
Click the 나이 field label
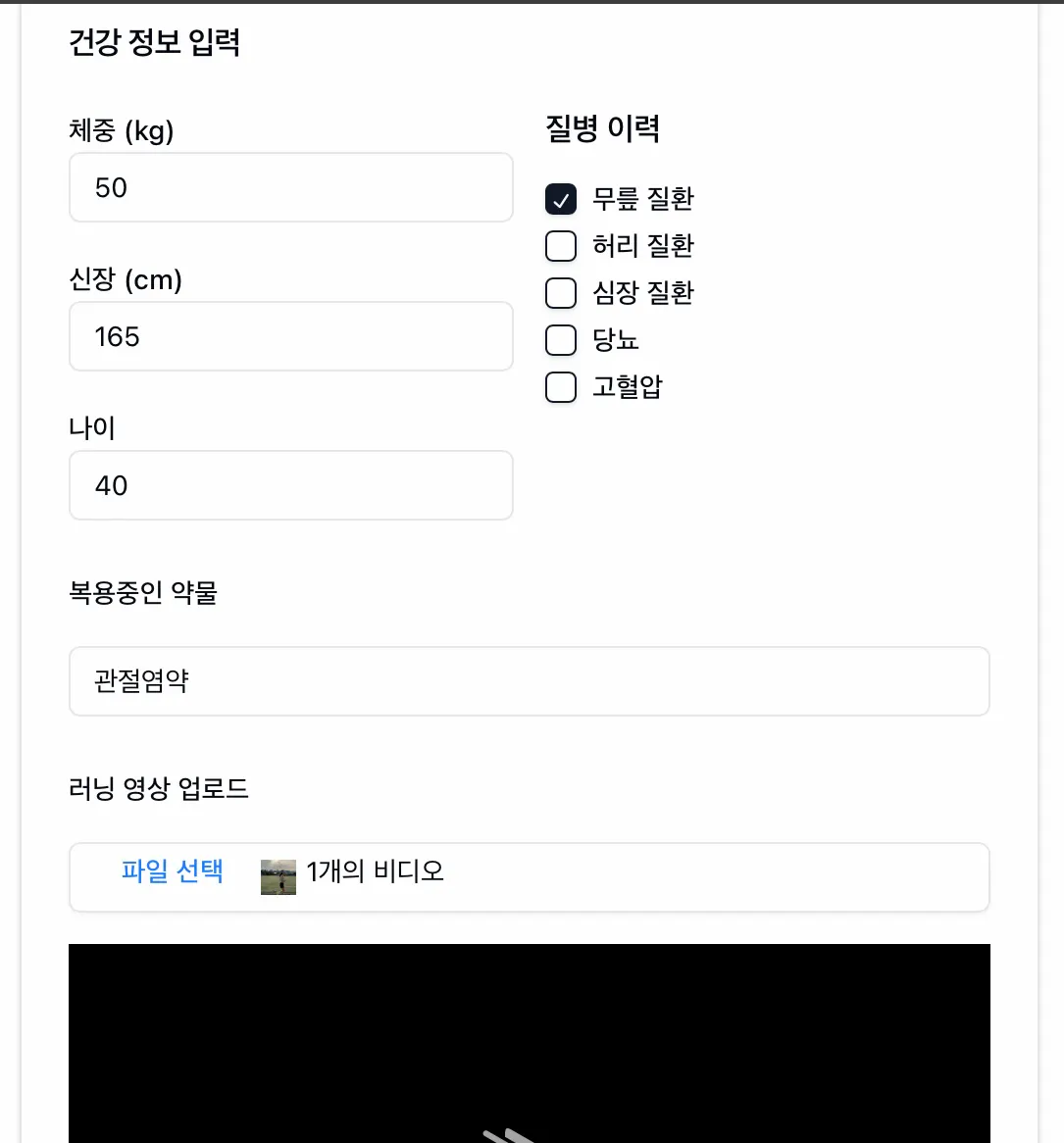tap(92, 428)
